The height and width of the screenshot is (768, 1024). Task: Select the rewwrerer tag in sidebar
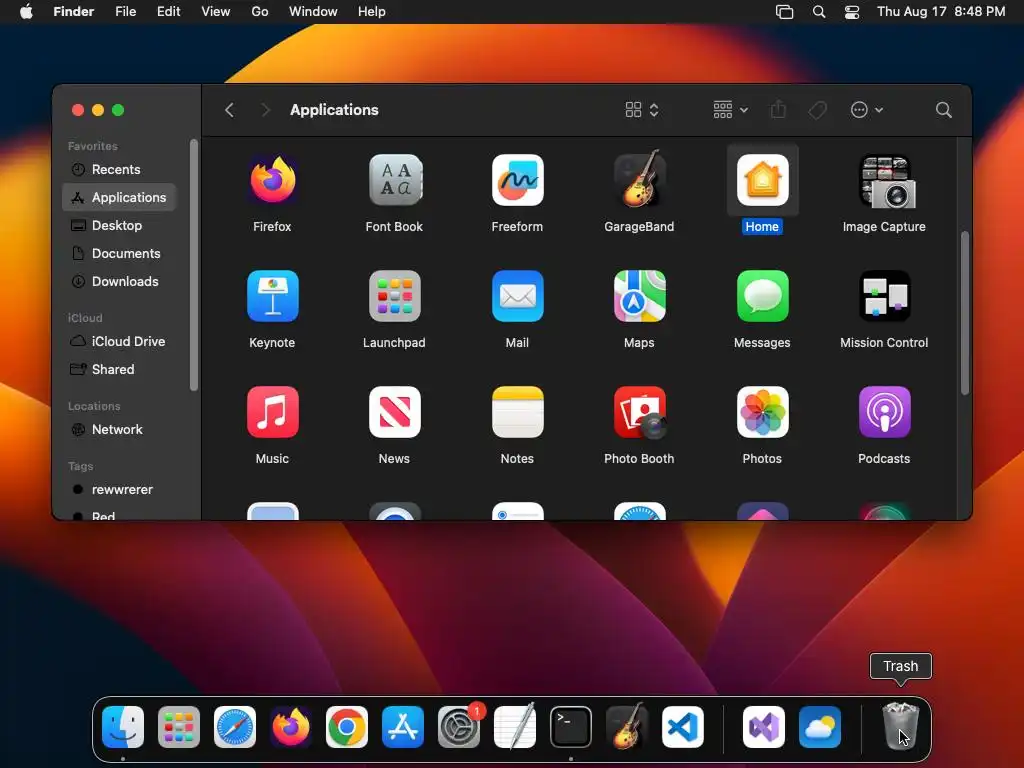(119, 489)
